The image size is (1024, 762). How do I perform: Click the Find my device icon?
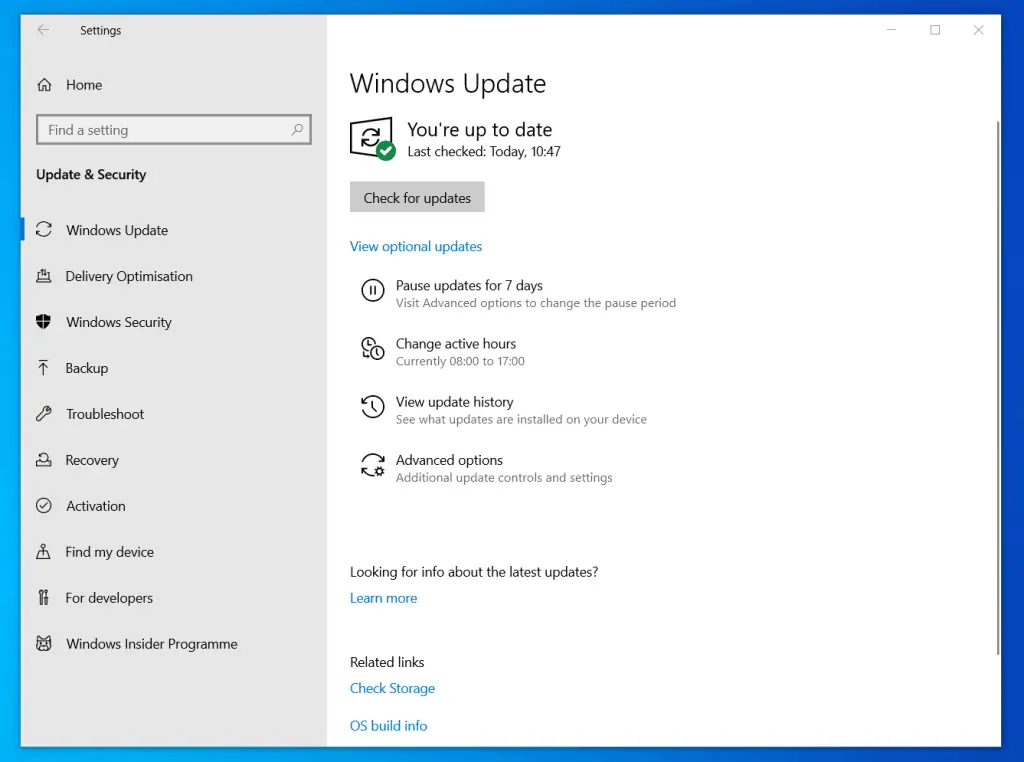[x=44, y=552]
